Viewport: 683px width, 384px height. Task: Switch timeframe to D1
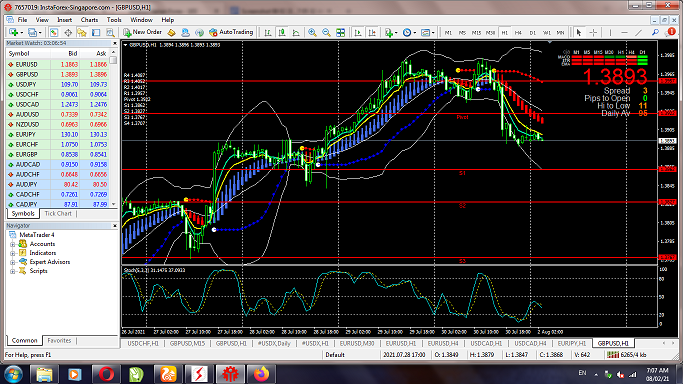click(532, 33)
